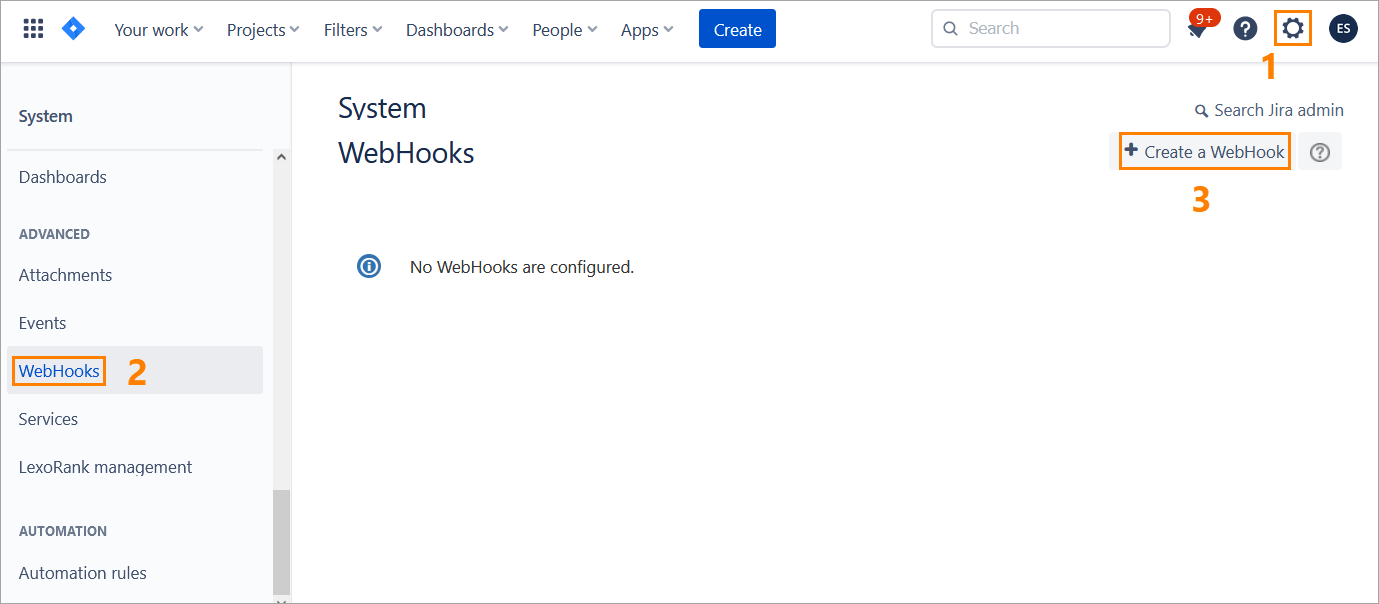
Task: Click the WebHooks help icon button
Action: tap(1320, 152)
